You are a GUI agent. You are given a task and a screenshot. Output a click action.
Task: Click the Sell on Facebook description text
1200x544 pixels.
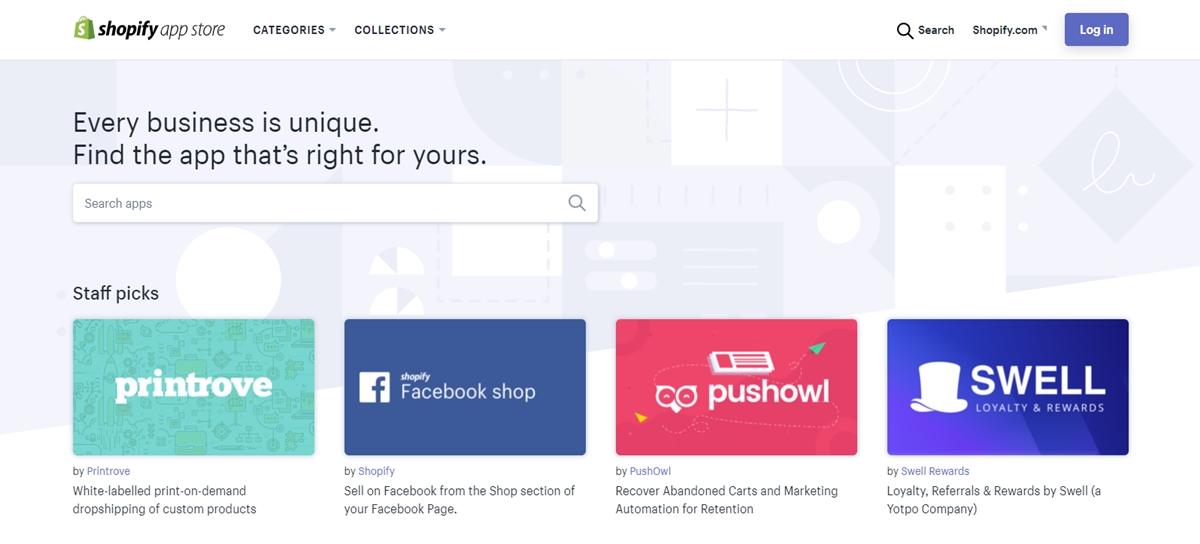click(x=459, y=500)
